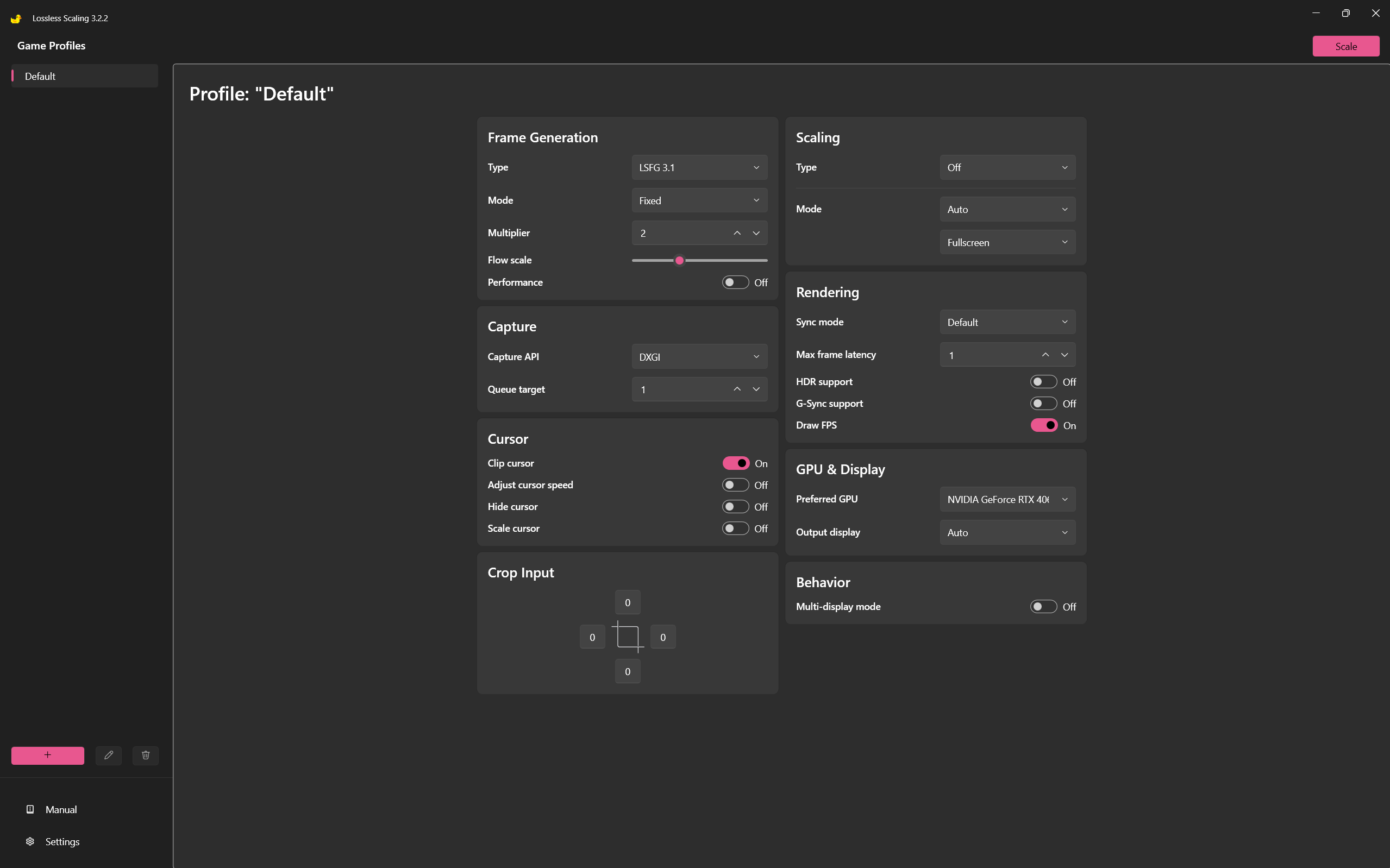Screen dimensions: 1390x868
Task: Click the trash delete profile icon
Action: point(145,755)
